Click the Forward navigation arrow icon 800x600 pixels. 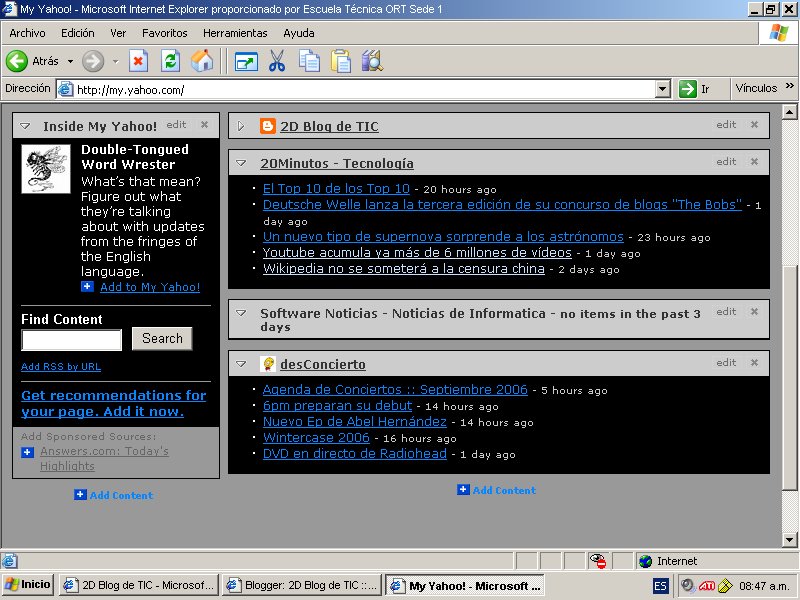pos(93,61)
